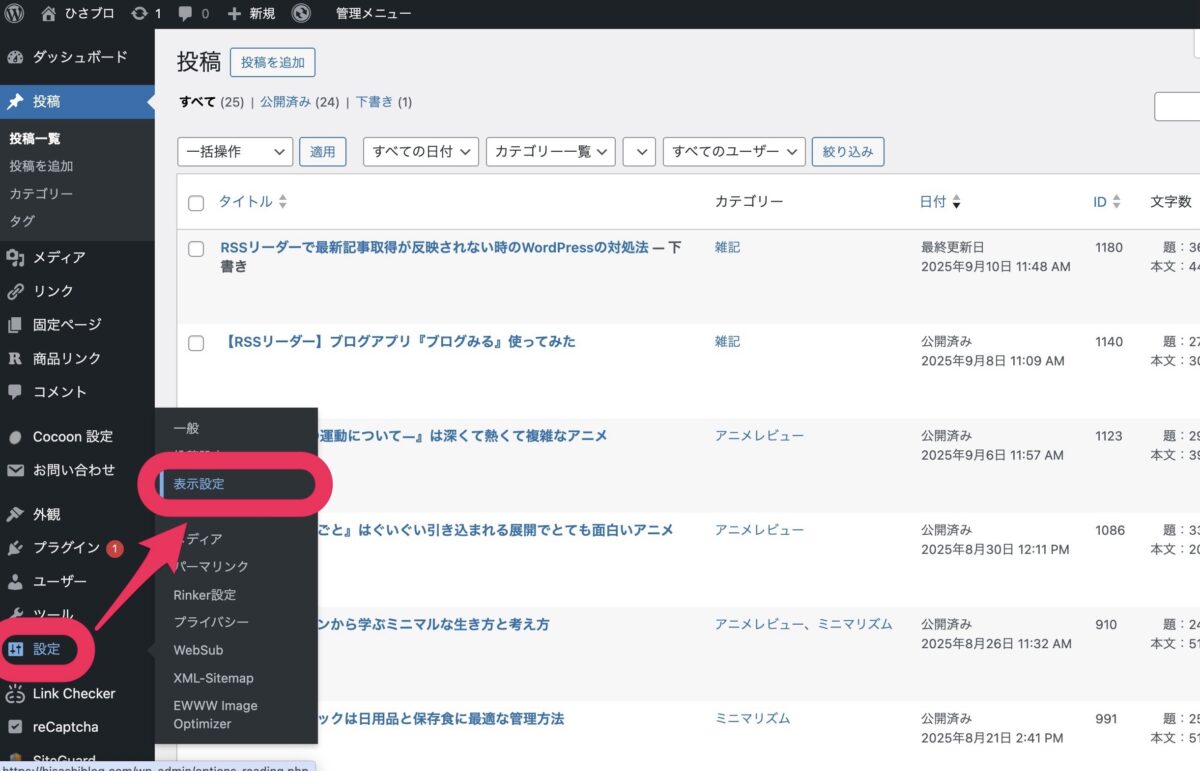Click the WordPress logo icon
1200x771 pixels.
(15, 14)
